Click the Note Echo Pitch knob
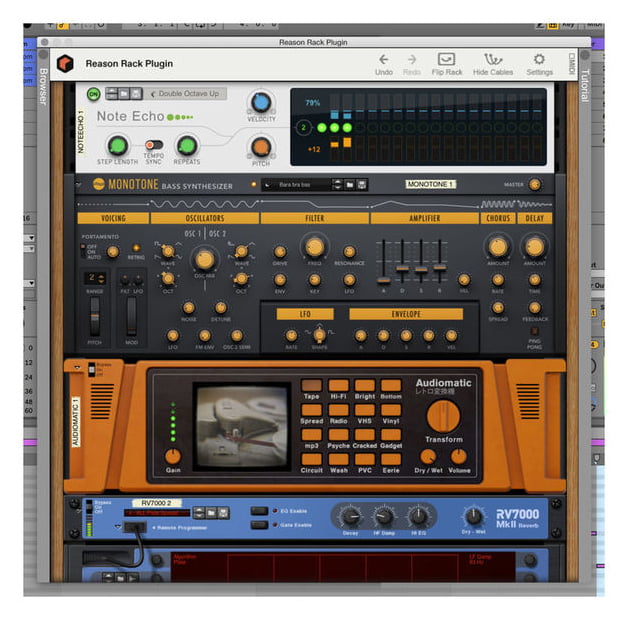This screenshot has height=620, width=628. [x=261, y=147]
